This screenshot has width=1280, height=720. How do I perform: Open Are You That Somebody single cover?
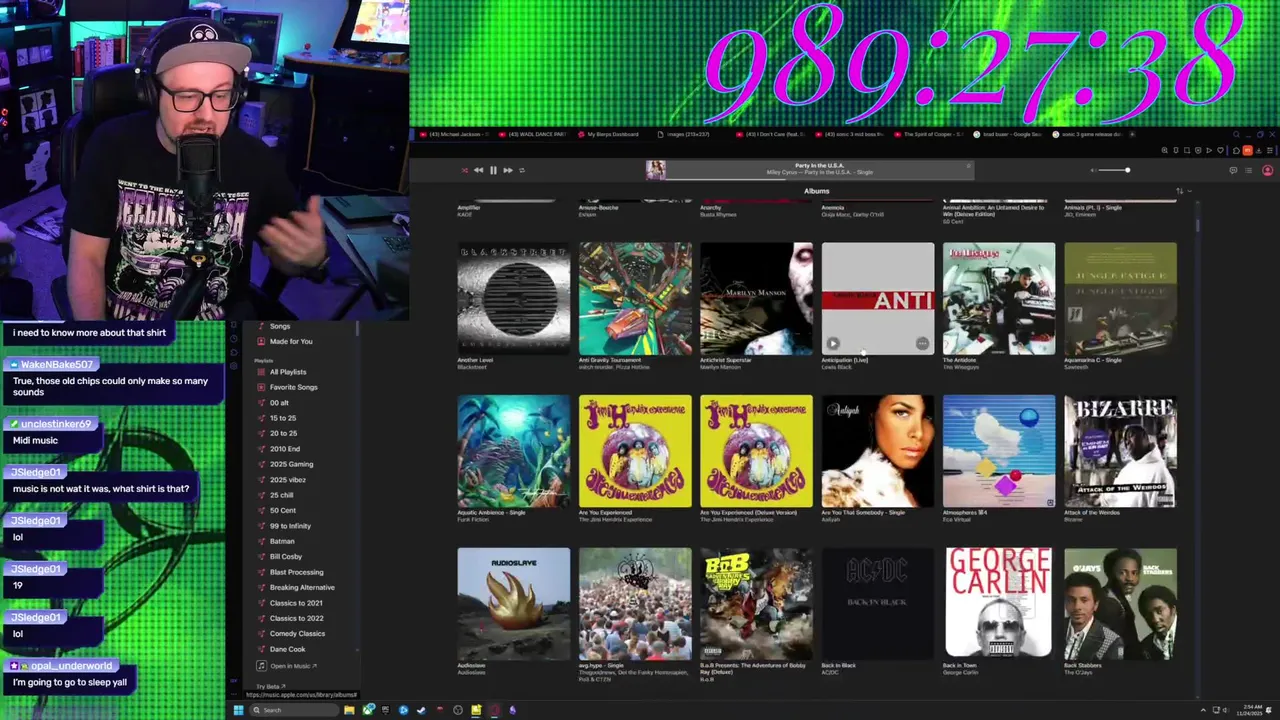click(878, 451)
